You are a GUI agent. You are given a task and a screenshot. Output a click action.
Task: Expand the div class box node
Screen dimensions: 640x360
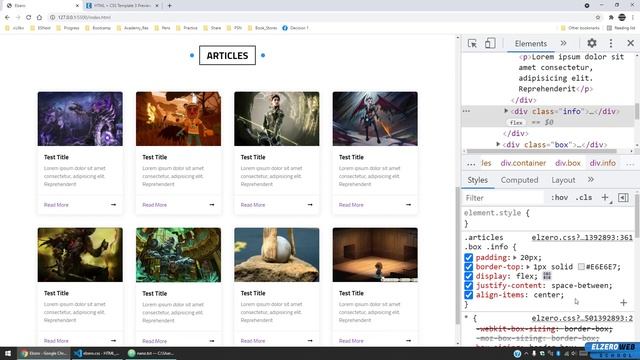point(498,144)
